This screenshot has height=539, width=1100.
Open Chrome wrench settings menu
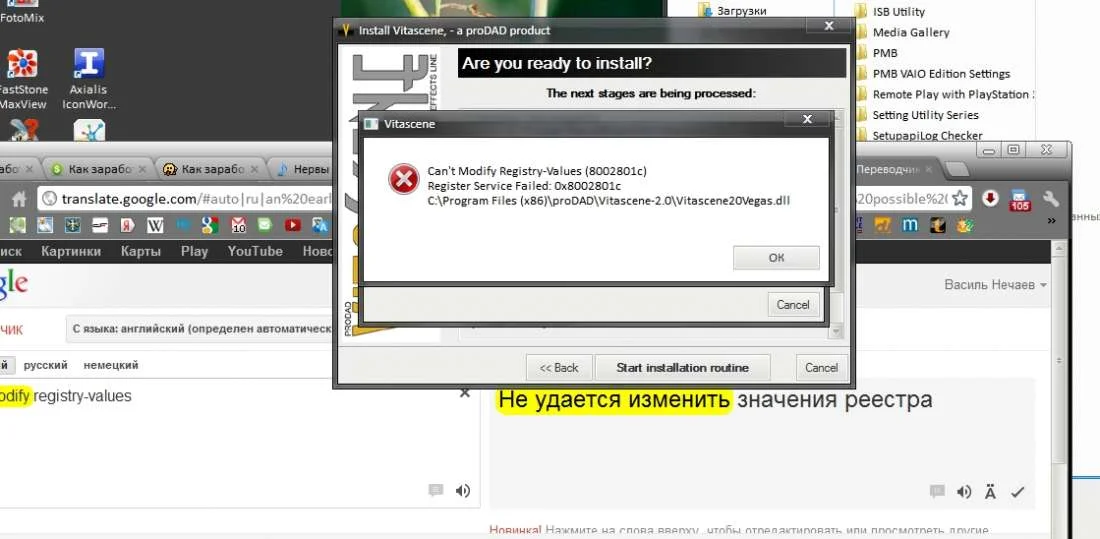[1051, 199]
